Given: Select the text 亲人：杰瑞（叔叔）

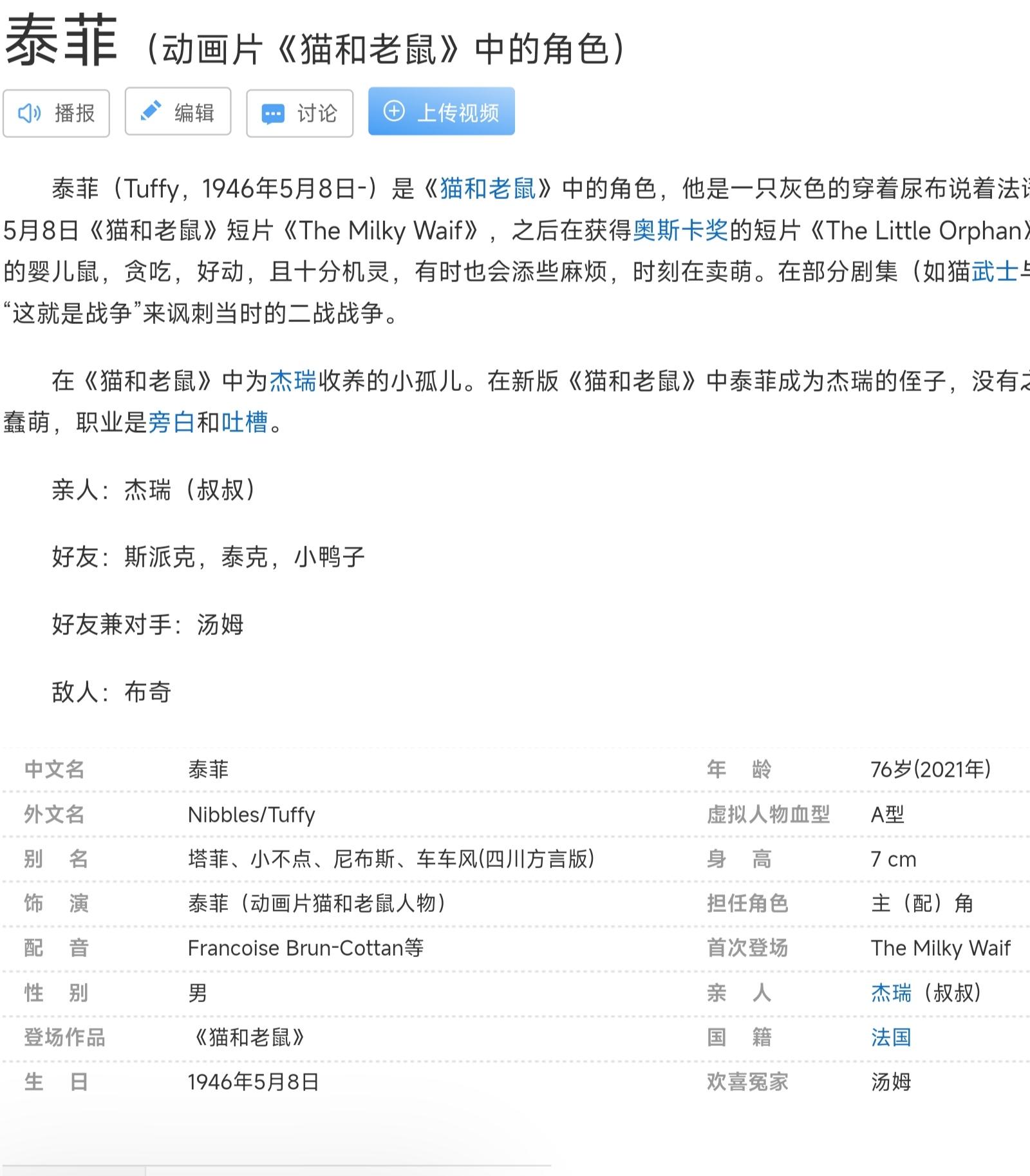Looking at the screenshot, I should click(154, 489).
